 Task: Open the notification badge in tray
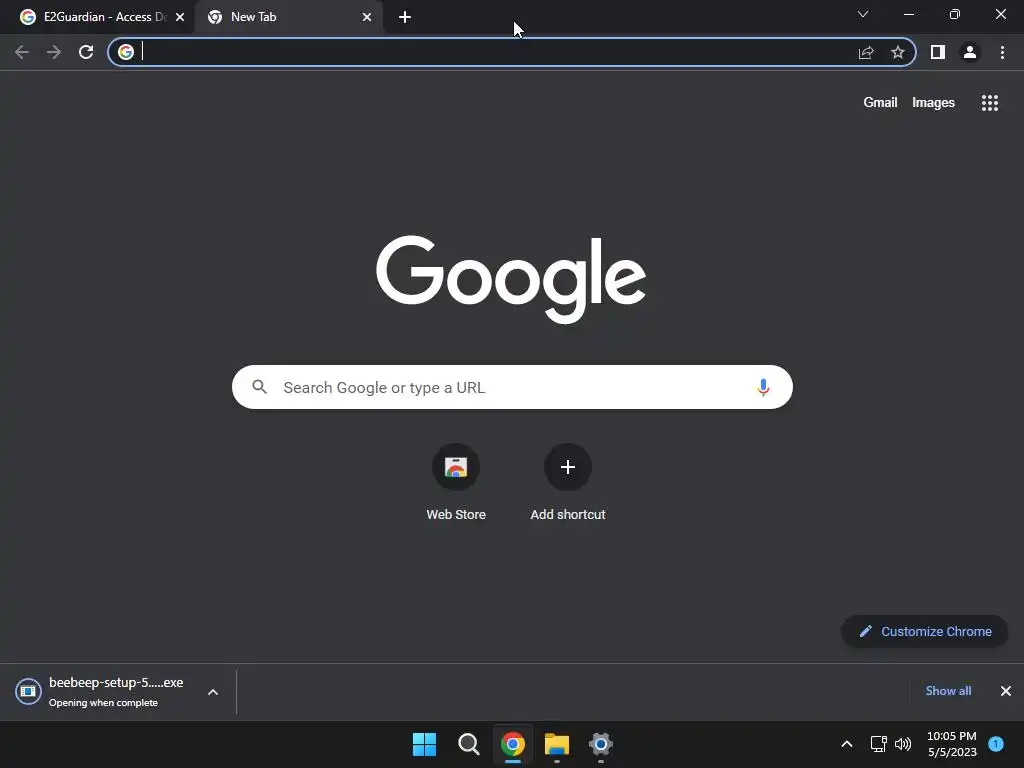pyautogui.click(x=996, y=744)
